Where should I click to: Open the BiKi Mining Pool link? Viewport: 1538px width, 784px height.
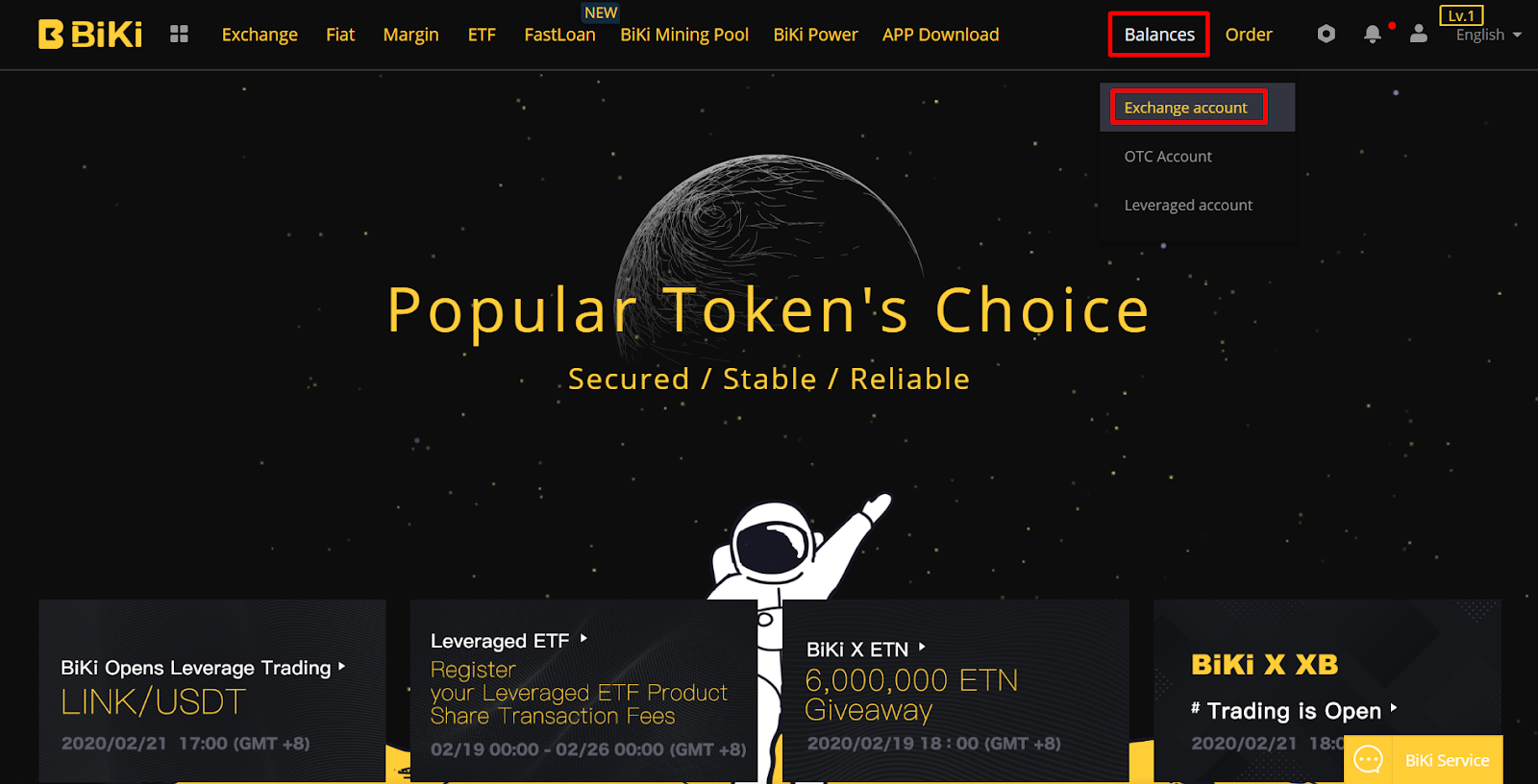[x=684, y=35]
